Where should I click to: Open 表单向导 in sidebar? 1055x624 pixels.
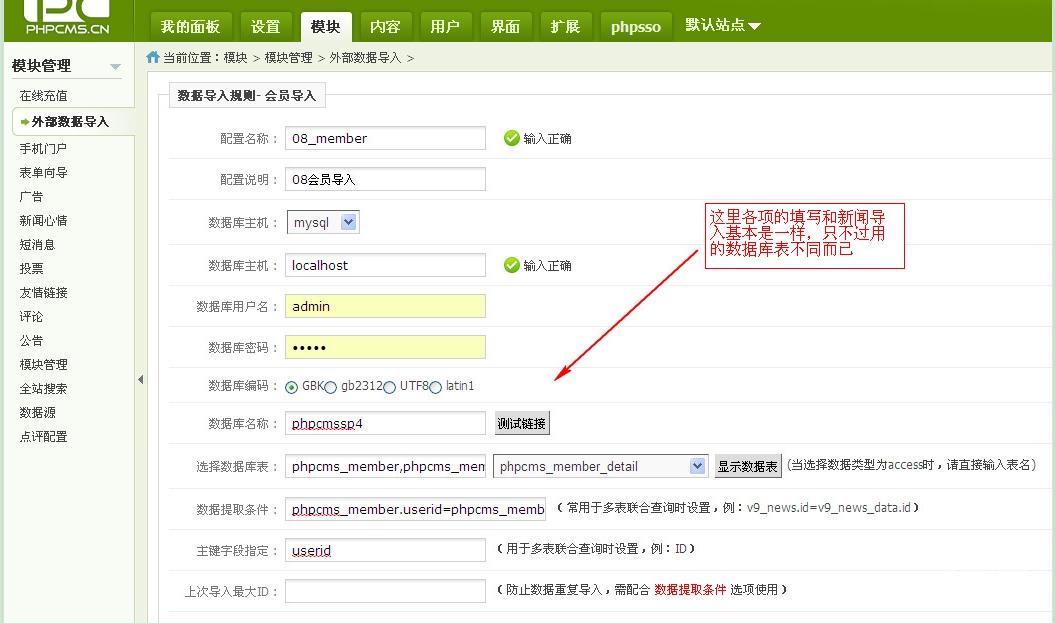click(44, 172)
